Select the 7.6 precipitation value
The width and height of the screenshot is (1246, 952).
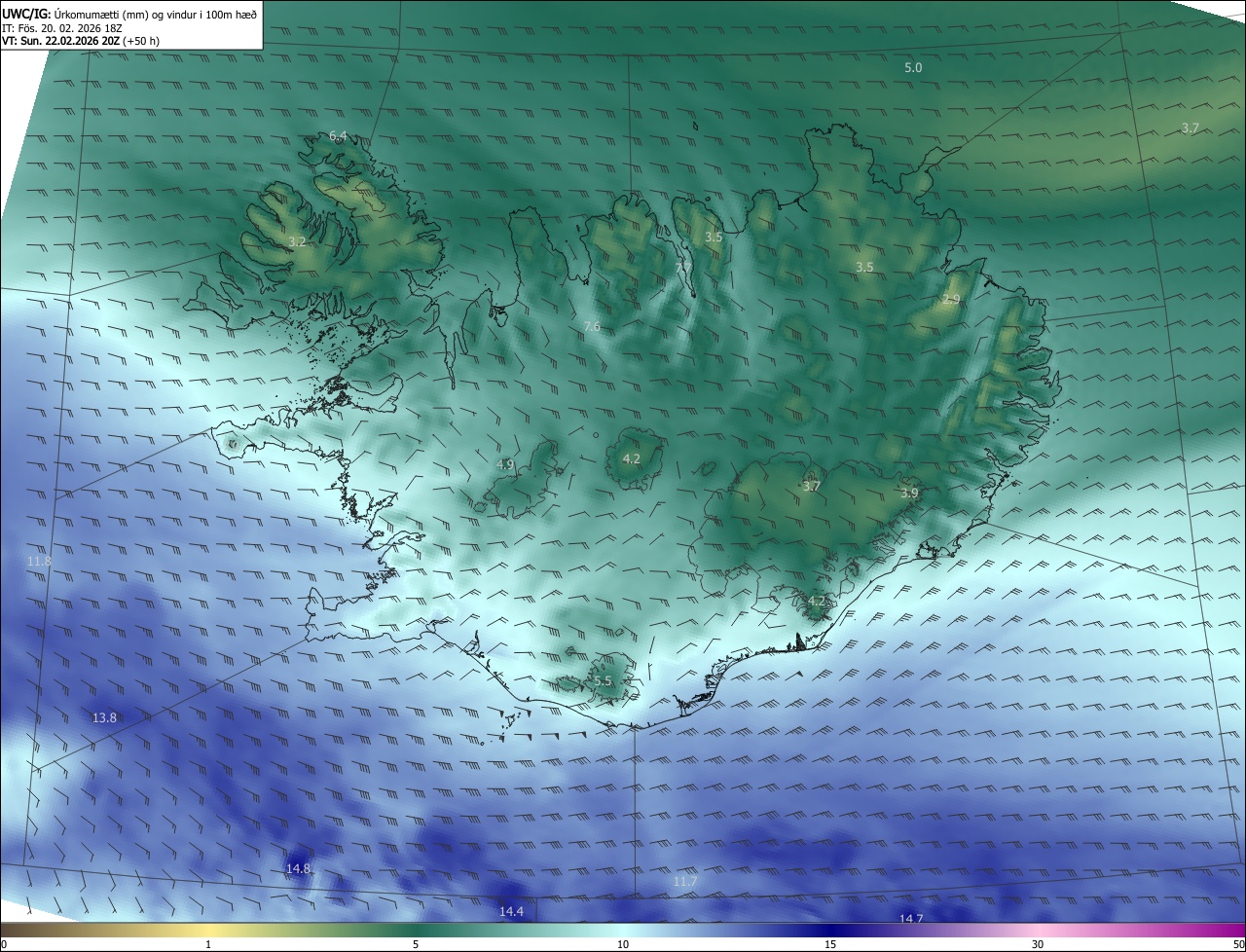tap(592, 327)
